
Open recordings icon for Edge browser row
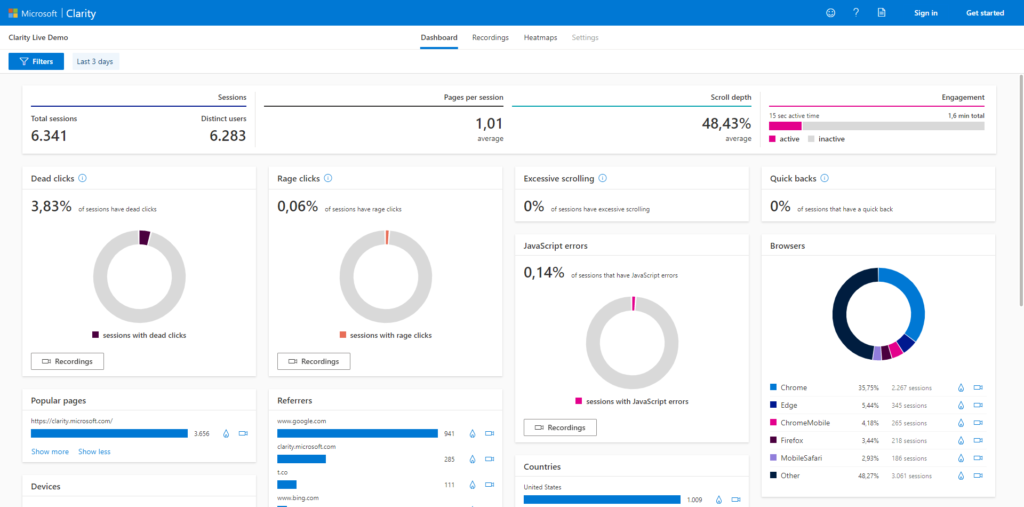(978, 405)
